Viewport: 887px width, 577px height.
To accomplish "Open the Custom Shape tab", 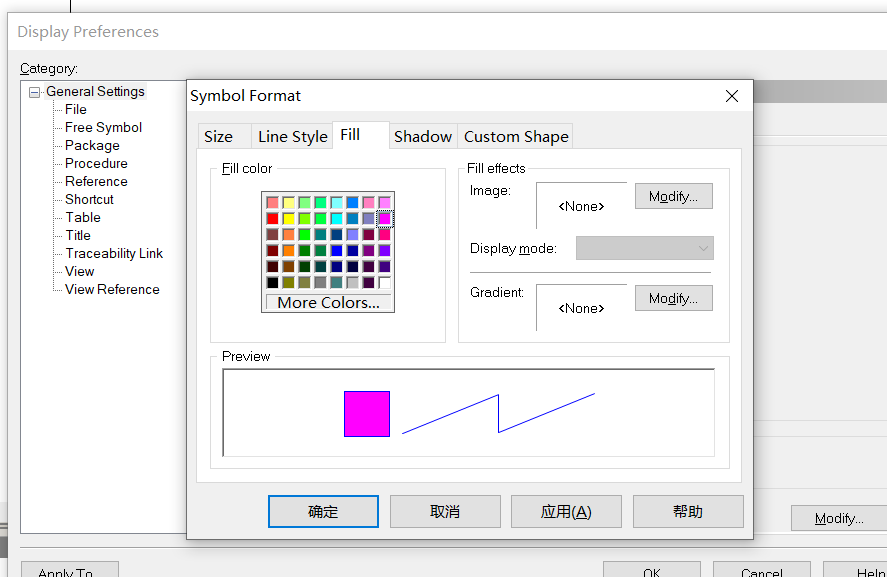I will [515, 134].
